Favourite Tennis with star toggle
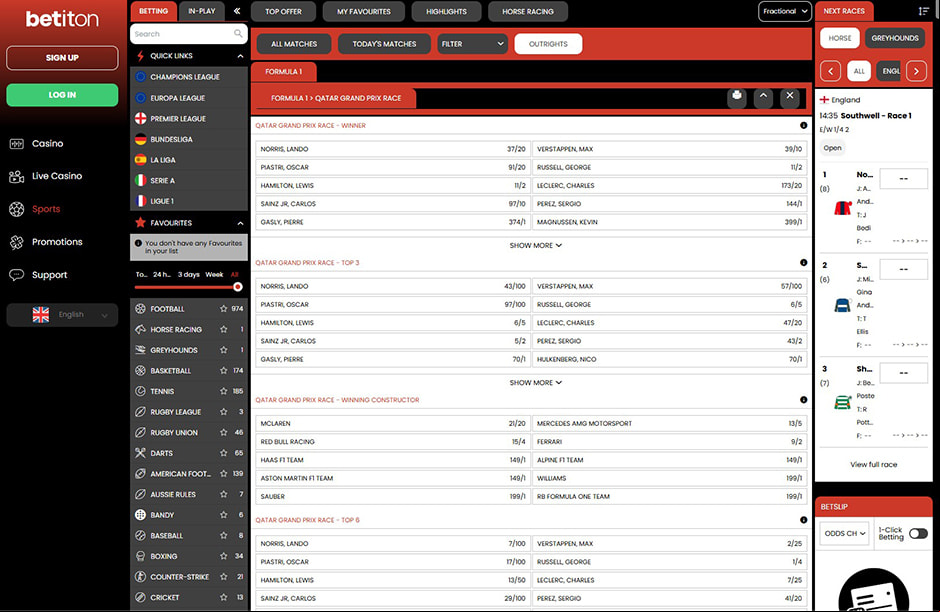Image resolution: width=940 pixels, height=612 pixels. tap(224, 391)
